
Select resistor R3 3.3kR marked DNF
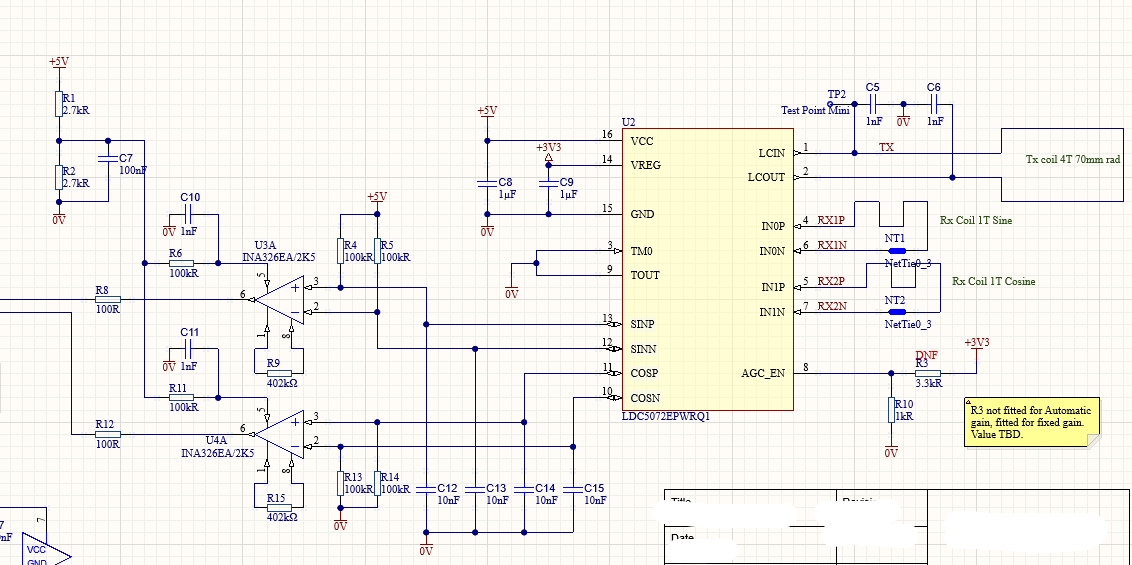[x=928, y=373]
